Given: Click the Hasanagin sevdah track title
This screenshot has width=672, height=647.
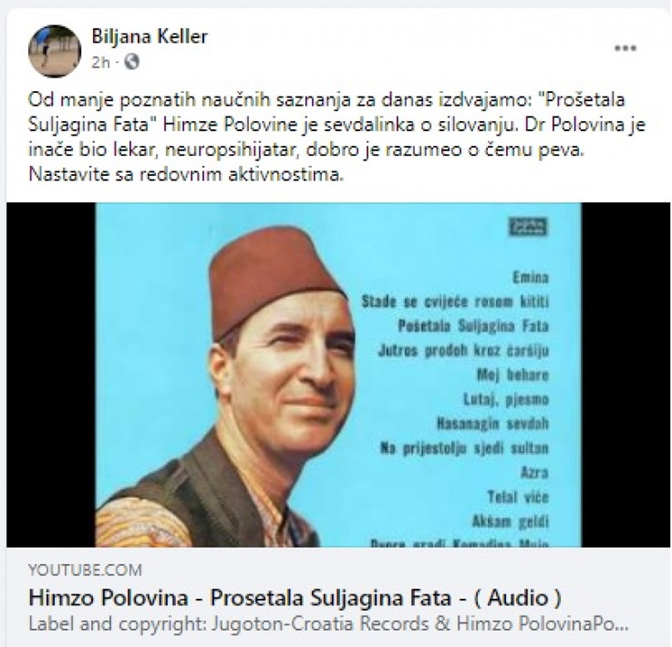Looking at the screenshot, I should 492,424.
